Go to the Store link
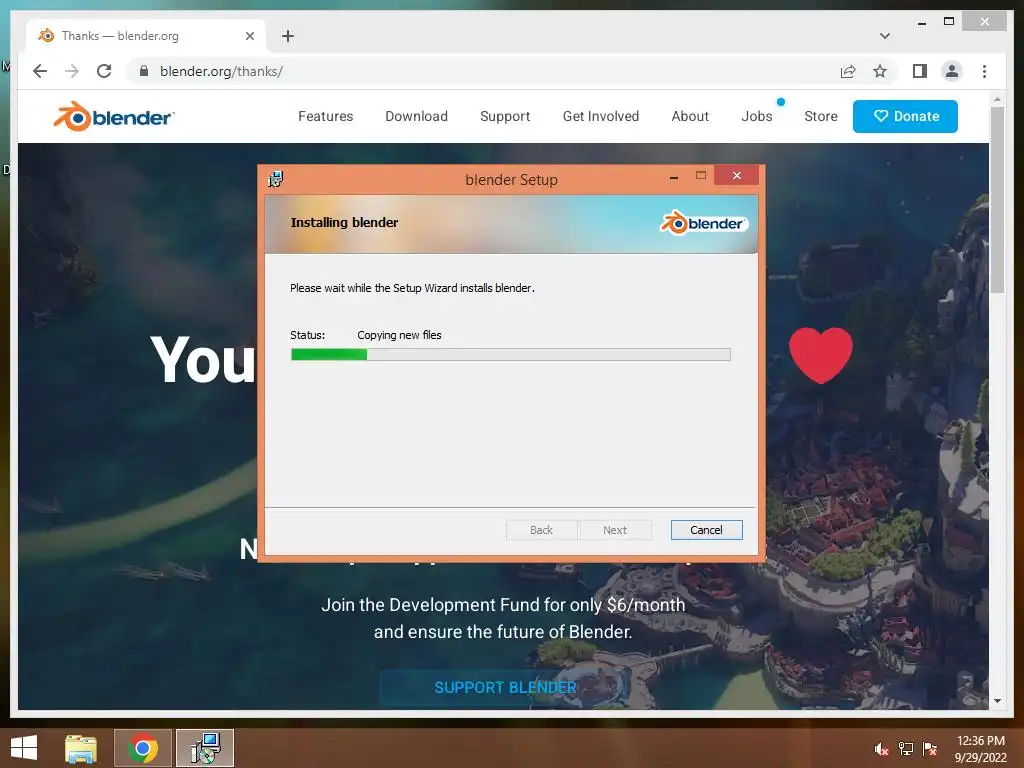 pyautogui.click(x=821, y=116)
